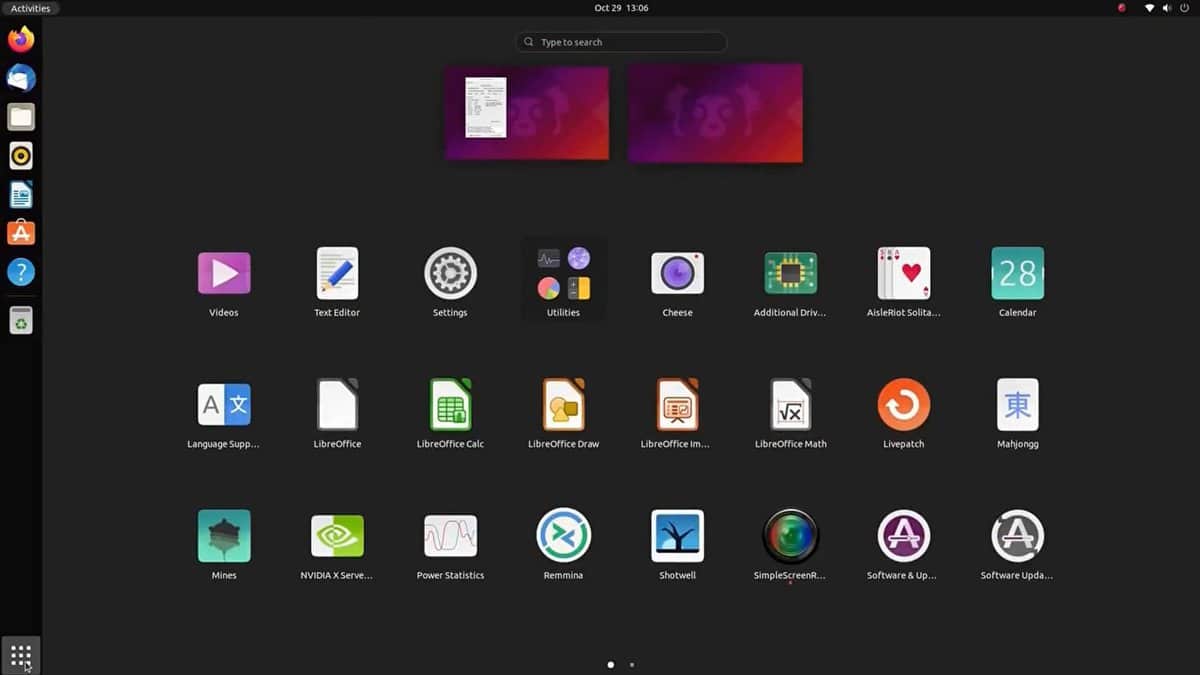Launch Livepatch
The height and width of the screenshot is (675, 1200).
coord(904,404)
